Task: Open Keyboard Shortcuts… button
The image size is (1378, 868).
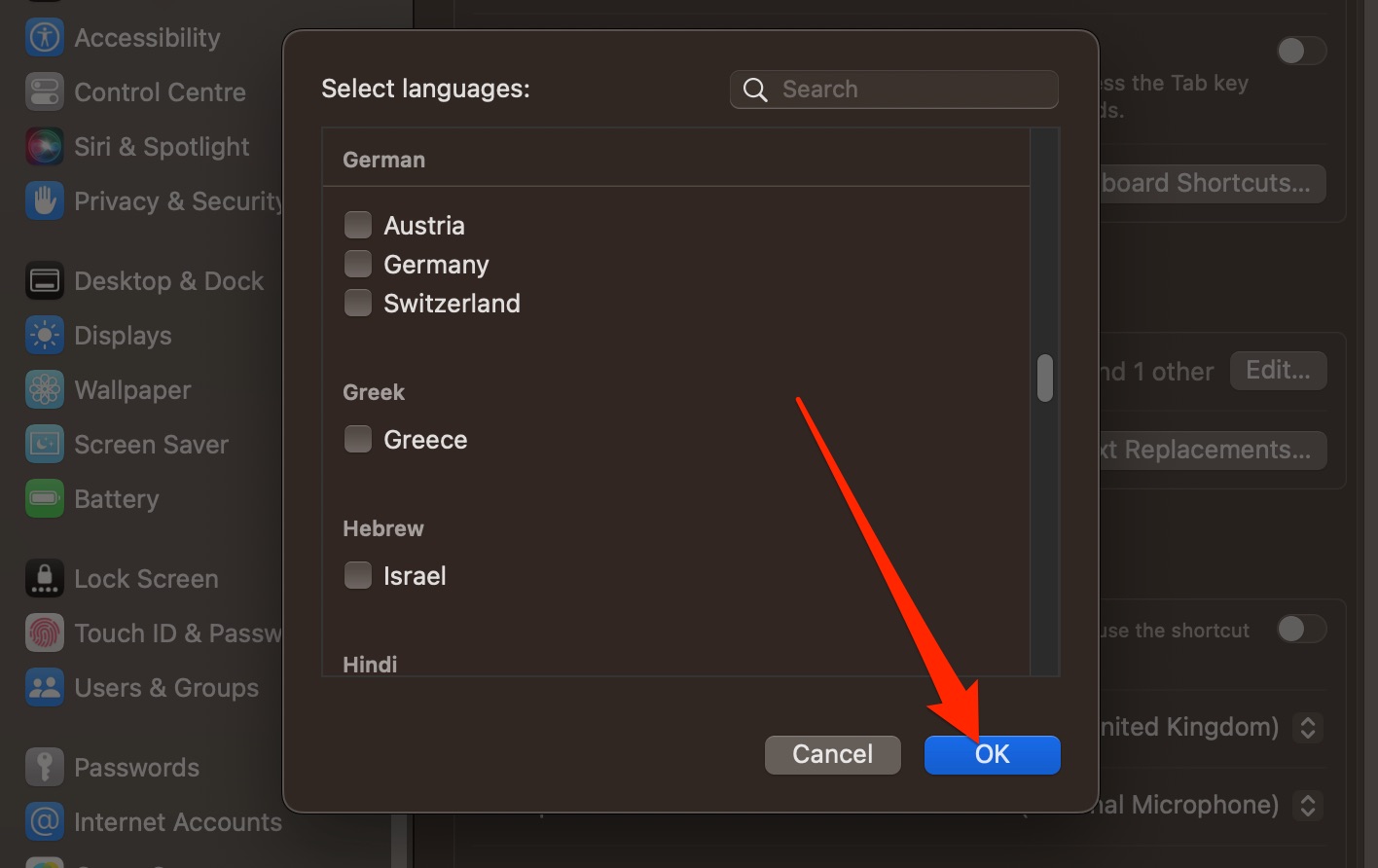Action: [1213, 183]
